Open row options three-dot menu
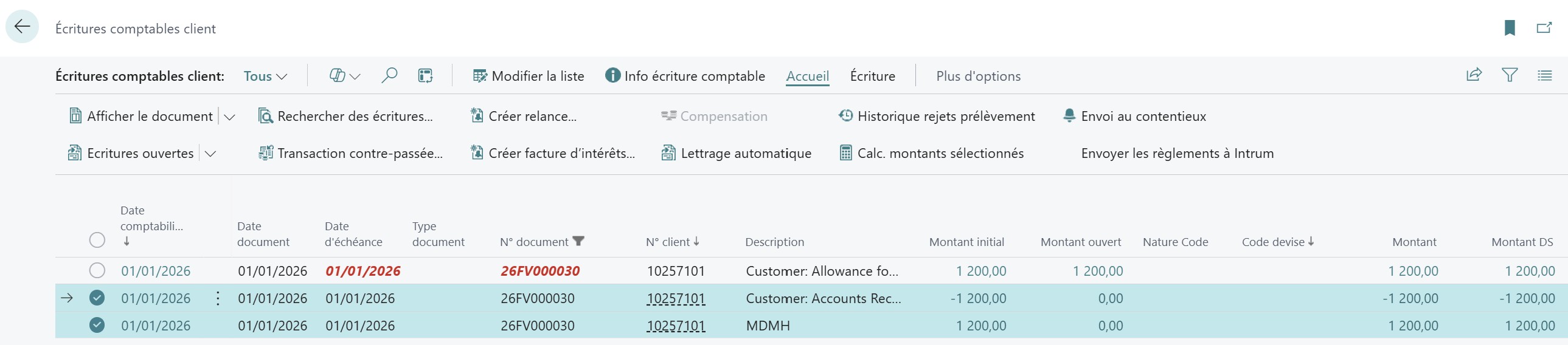Image resolution: width=1568 pixels, height=345 pixels. pos(218,298)
